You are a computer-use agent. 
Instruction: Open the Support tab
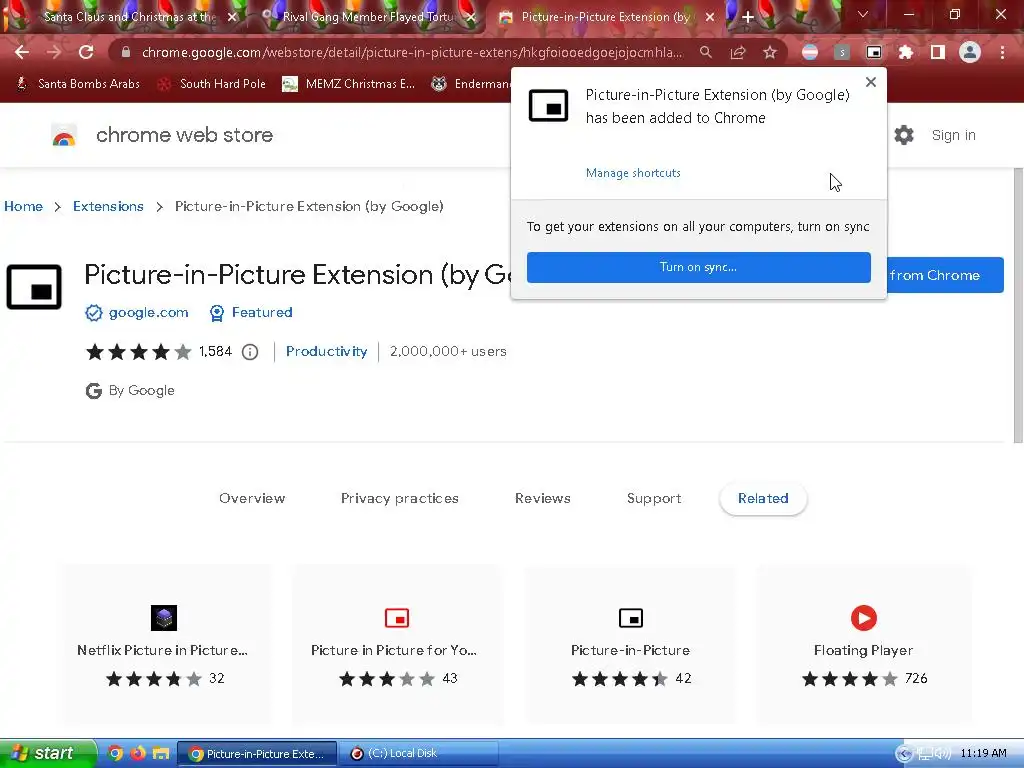coord(654,498)
